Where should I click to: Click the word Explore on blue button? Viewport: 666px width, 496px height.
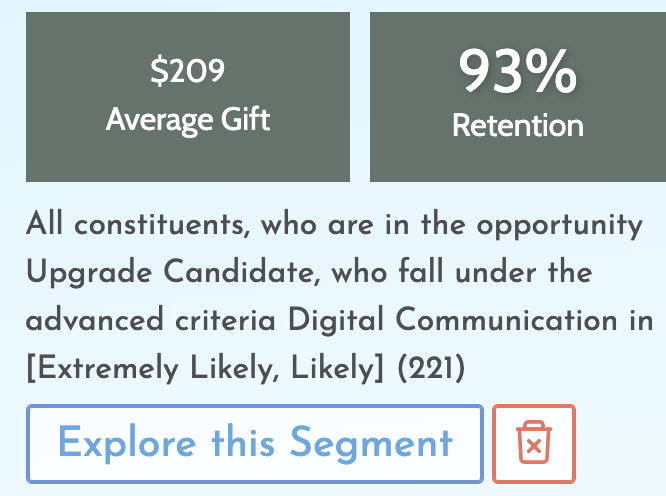click(x=127, y=444)
